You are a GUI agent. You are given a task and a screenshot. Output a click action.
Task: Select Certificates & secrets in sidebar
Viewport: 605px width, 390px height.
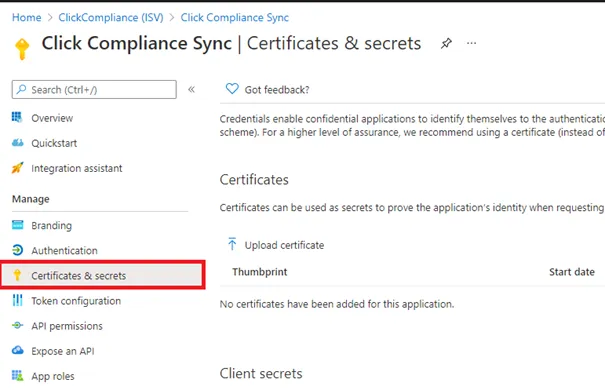pyautogui.click(x=103, y=275)
